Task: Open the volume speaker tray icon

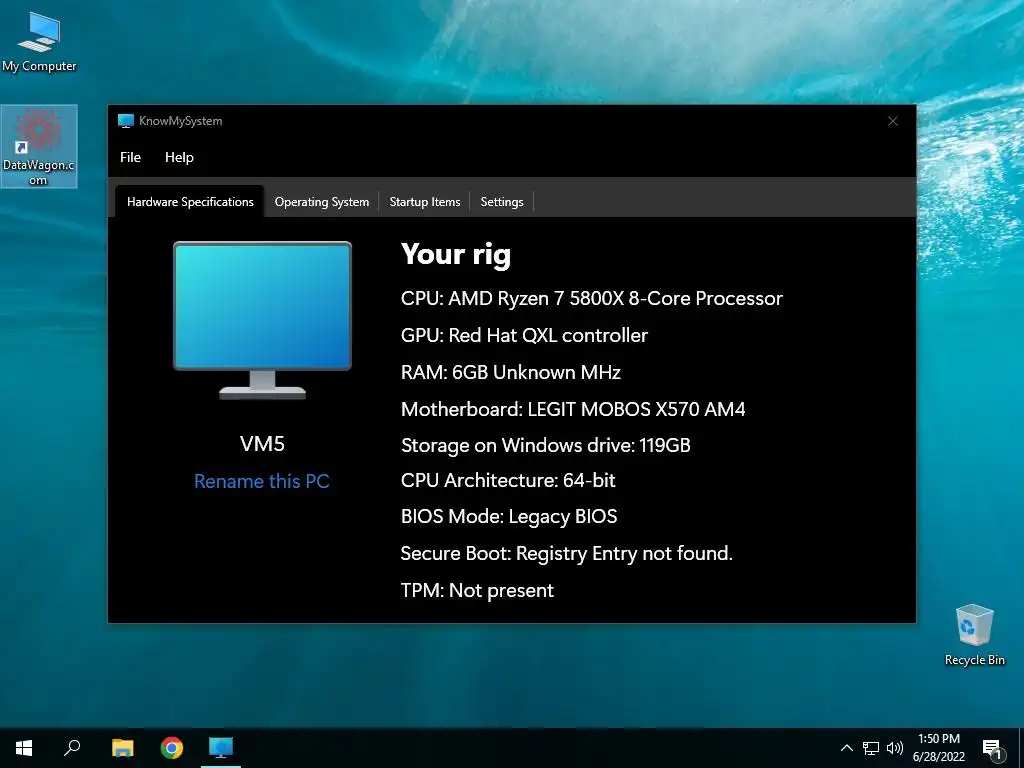Action: (x=895, y=748)
